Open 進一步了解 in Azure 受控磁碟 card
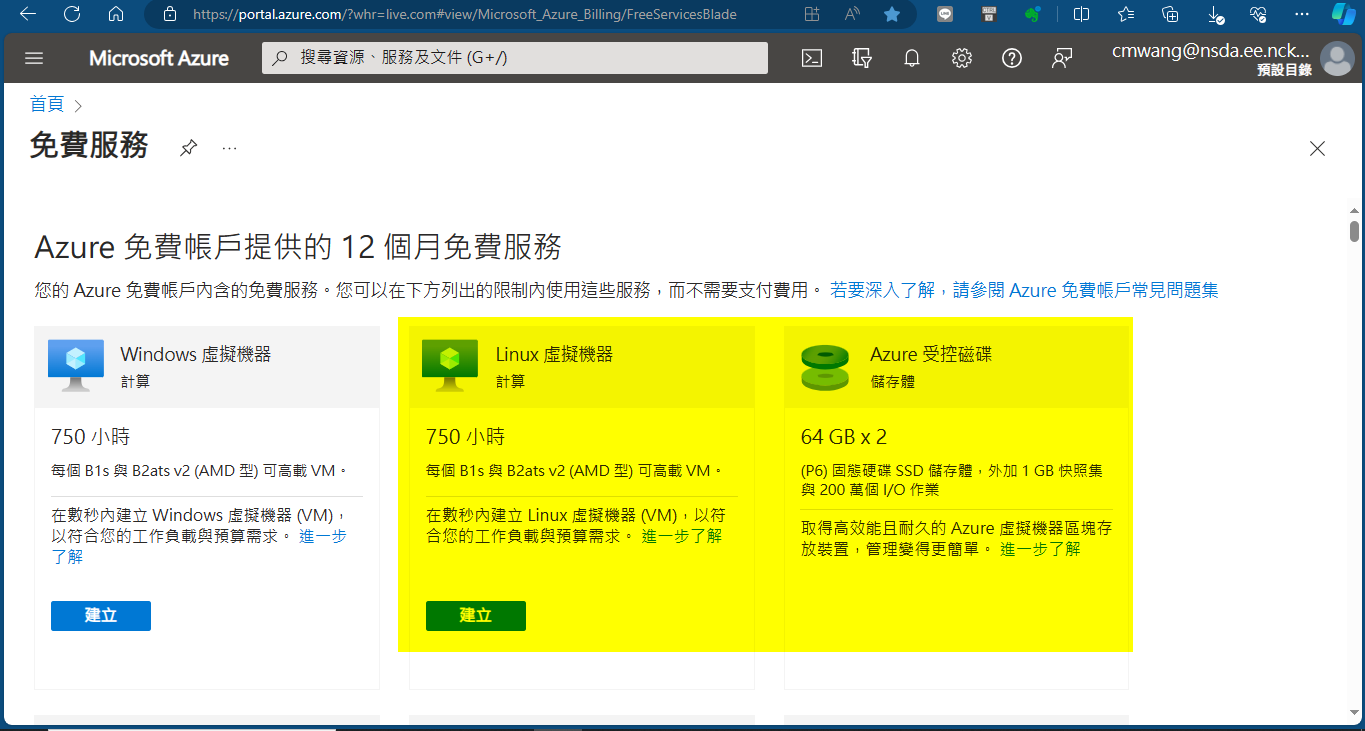Screen dimensions: 1365x731 point(1040,549)
